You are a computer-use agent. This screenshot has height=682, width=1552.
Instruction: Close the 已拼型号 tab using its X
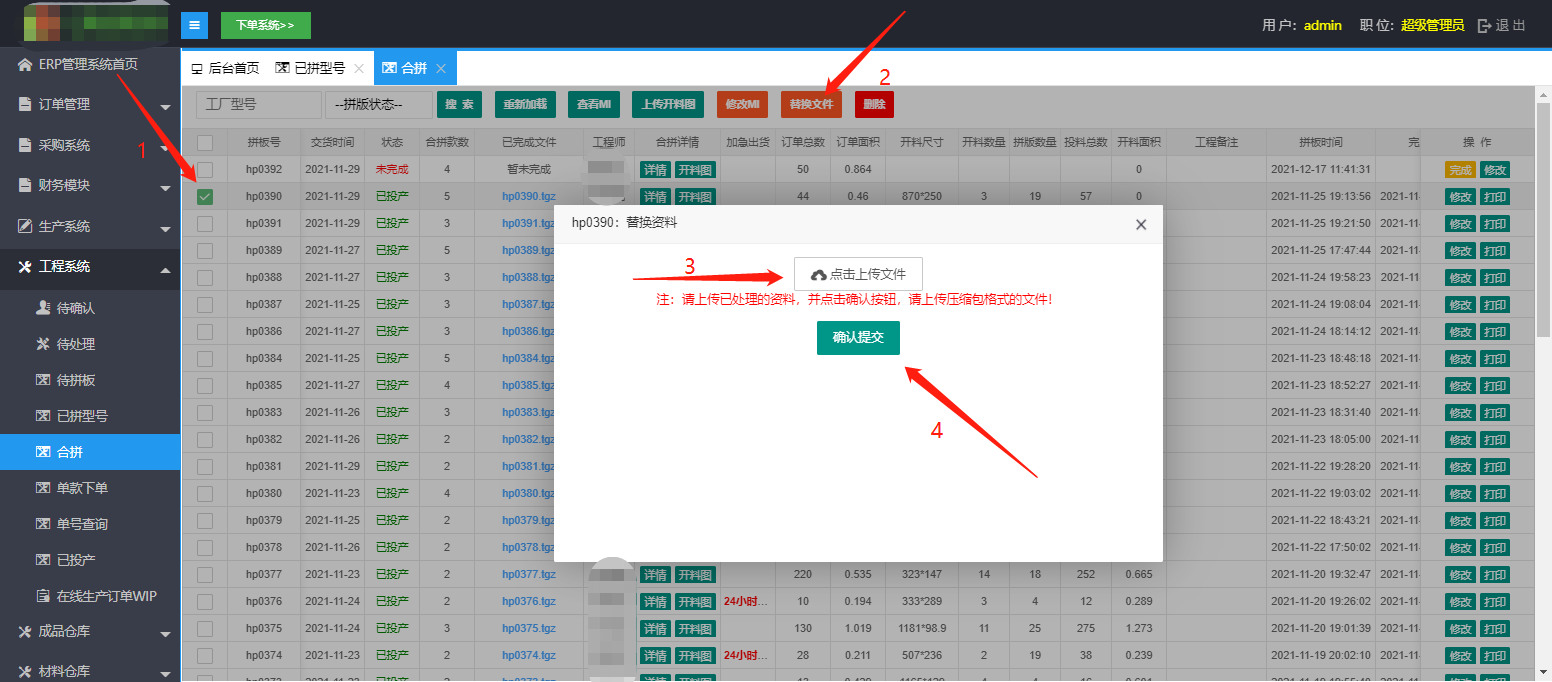(359, 68)
